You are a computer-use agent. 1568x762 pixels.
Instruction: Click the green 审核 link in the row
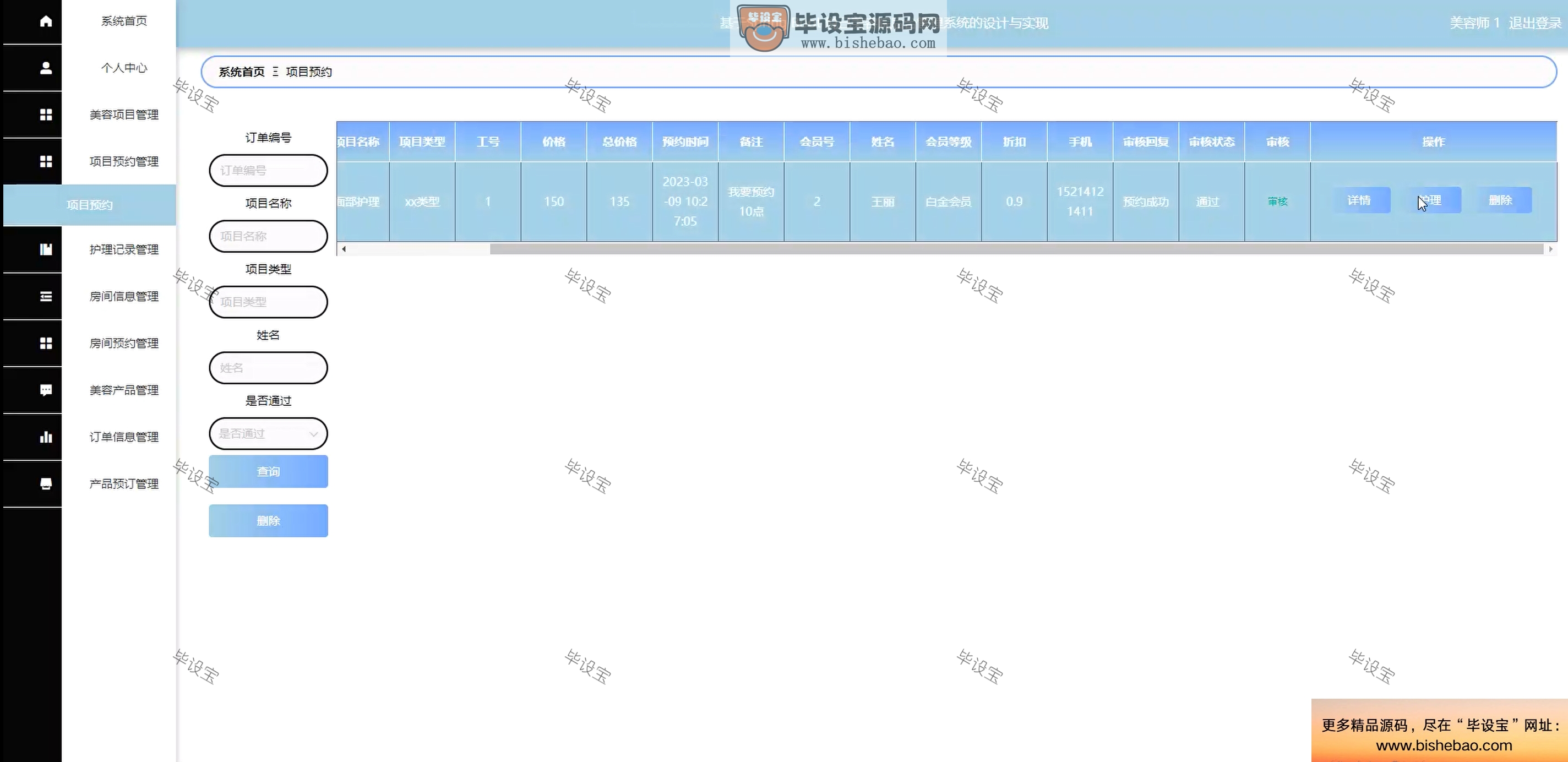click(x=1278, y=202)
